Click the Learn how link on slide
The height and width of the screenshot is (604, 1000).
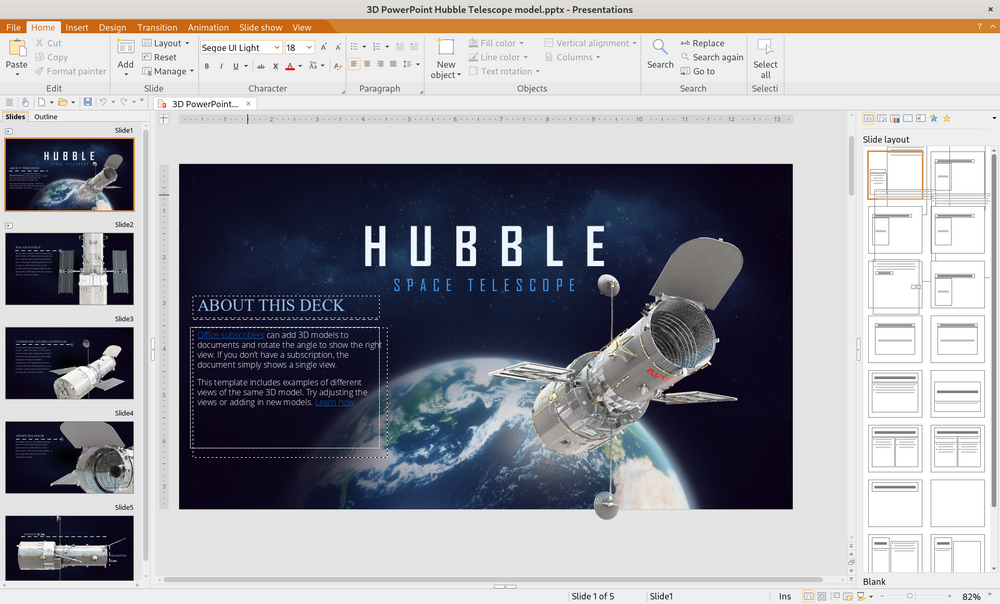pyautogui.click(x=334, y=402)
